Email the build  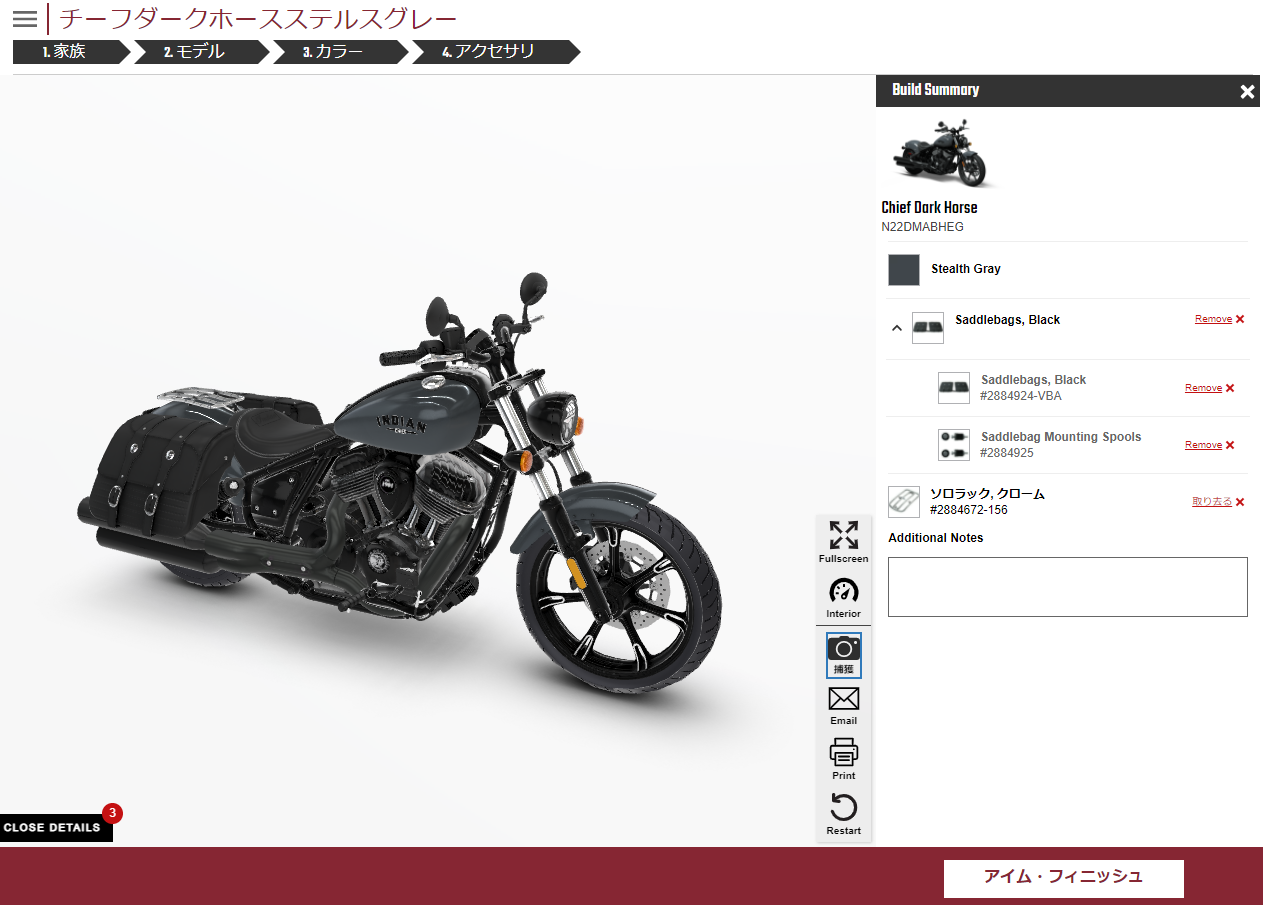[x=844, y=706]
